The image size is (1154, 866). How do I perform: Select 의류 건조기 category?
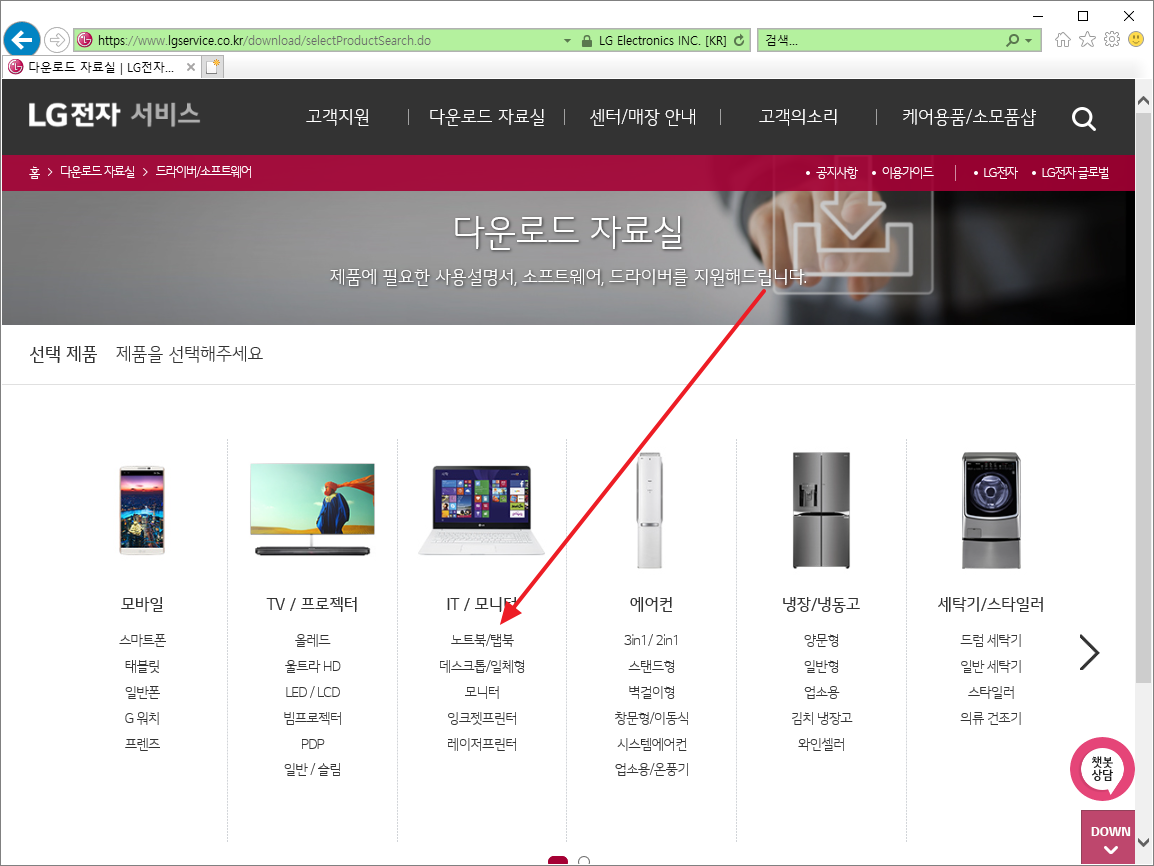[991, 718]
